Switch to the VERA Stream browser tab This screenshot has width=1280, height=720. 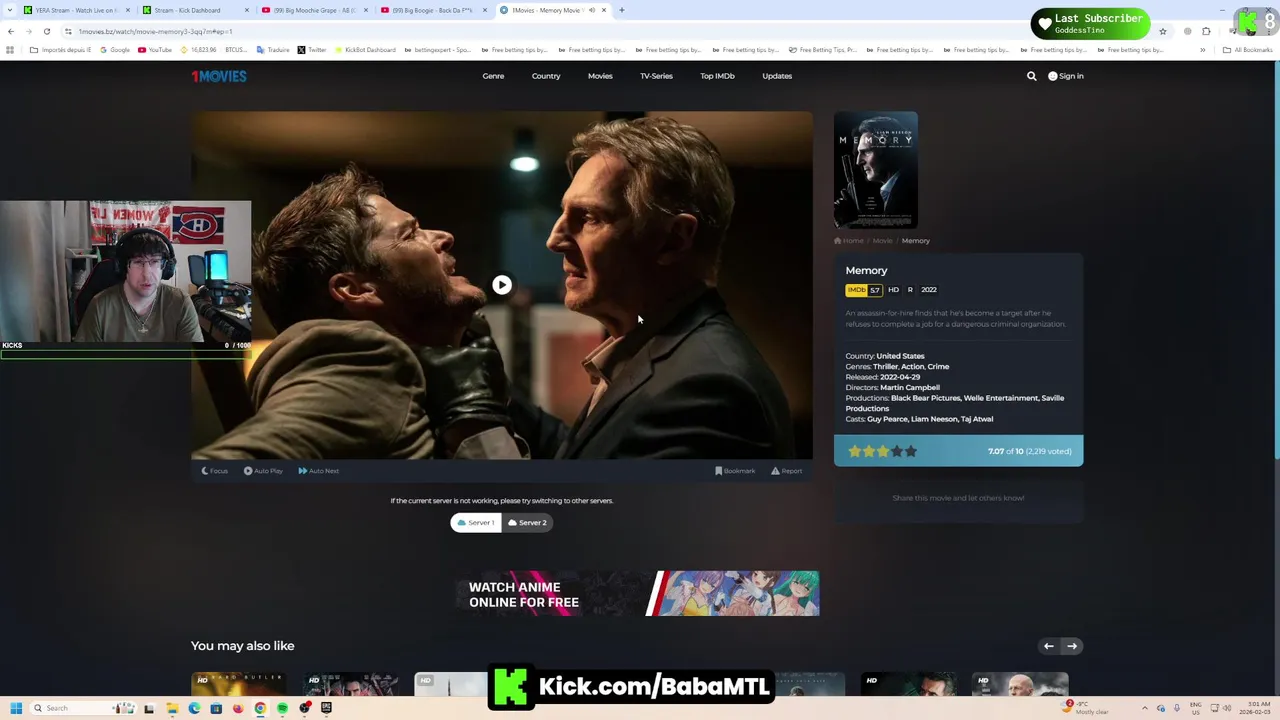click(75, 10)
